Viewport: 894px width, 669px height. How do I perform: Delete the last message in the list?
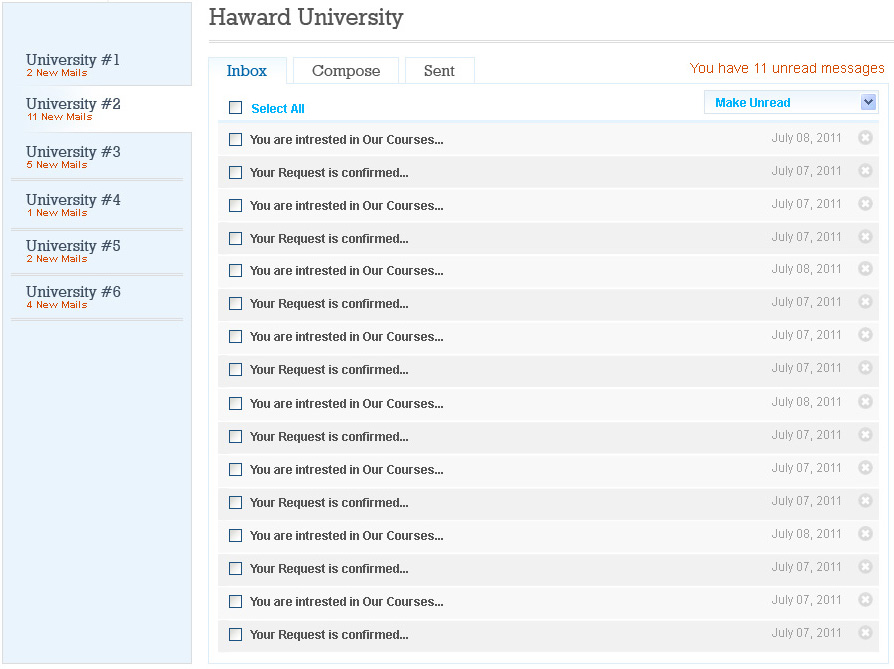point(865,633)
